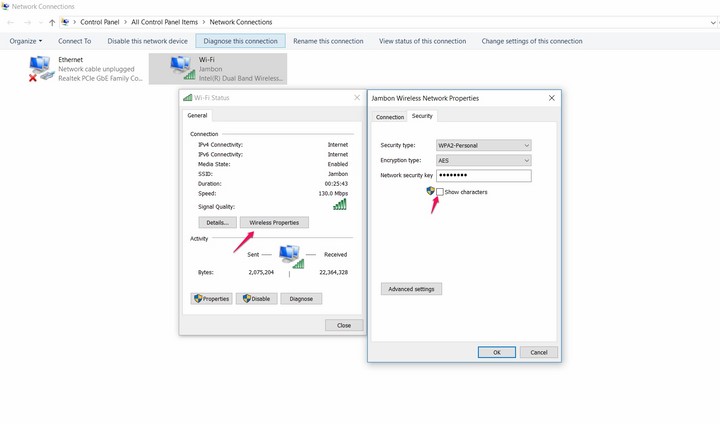Open the Security type dropdown
Viewport: 720px width, 424px height.
click(x=483, y=145)
